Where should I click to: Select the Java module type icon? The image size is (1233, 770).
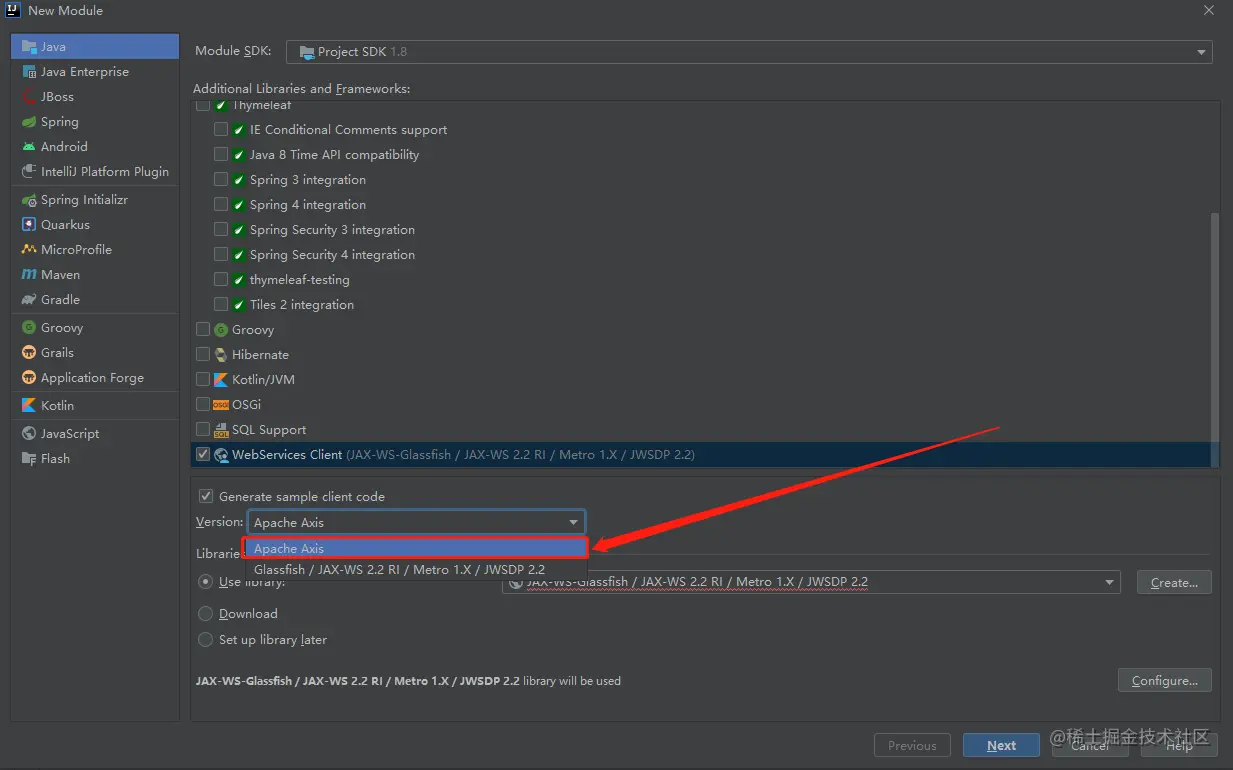pyautogui.click(x=29, y=47)
